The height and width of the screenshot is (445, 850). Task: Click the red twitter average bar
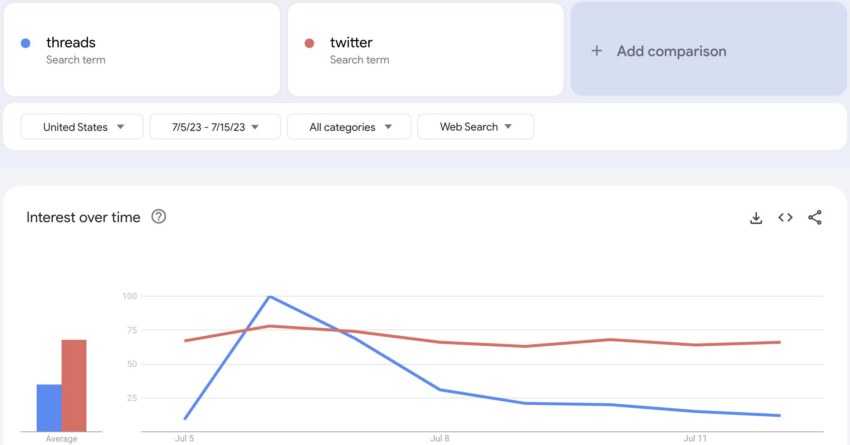(x=74, y=385)
